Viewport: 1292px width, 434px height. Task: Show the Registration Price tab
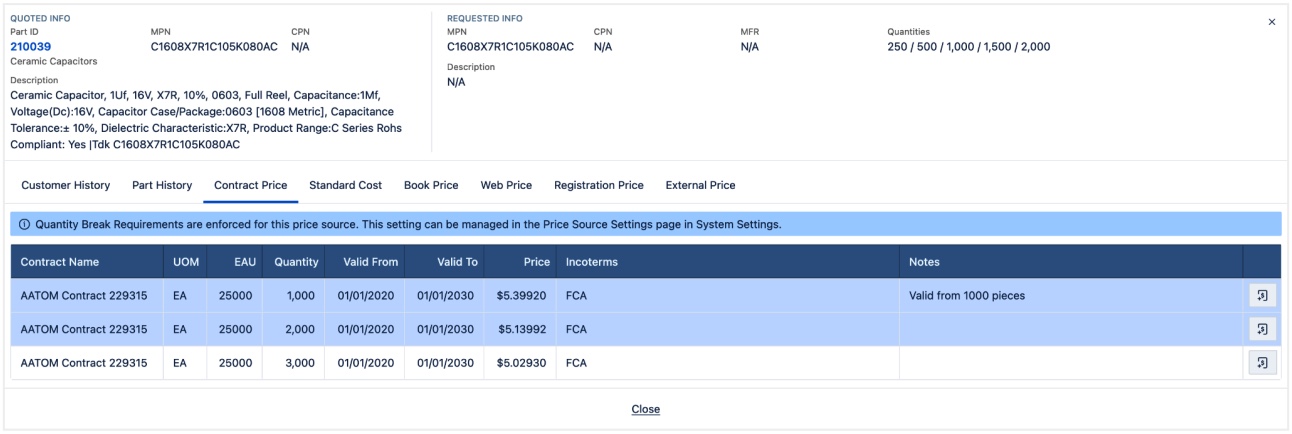[x=598, y=185]
